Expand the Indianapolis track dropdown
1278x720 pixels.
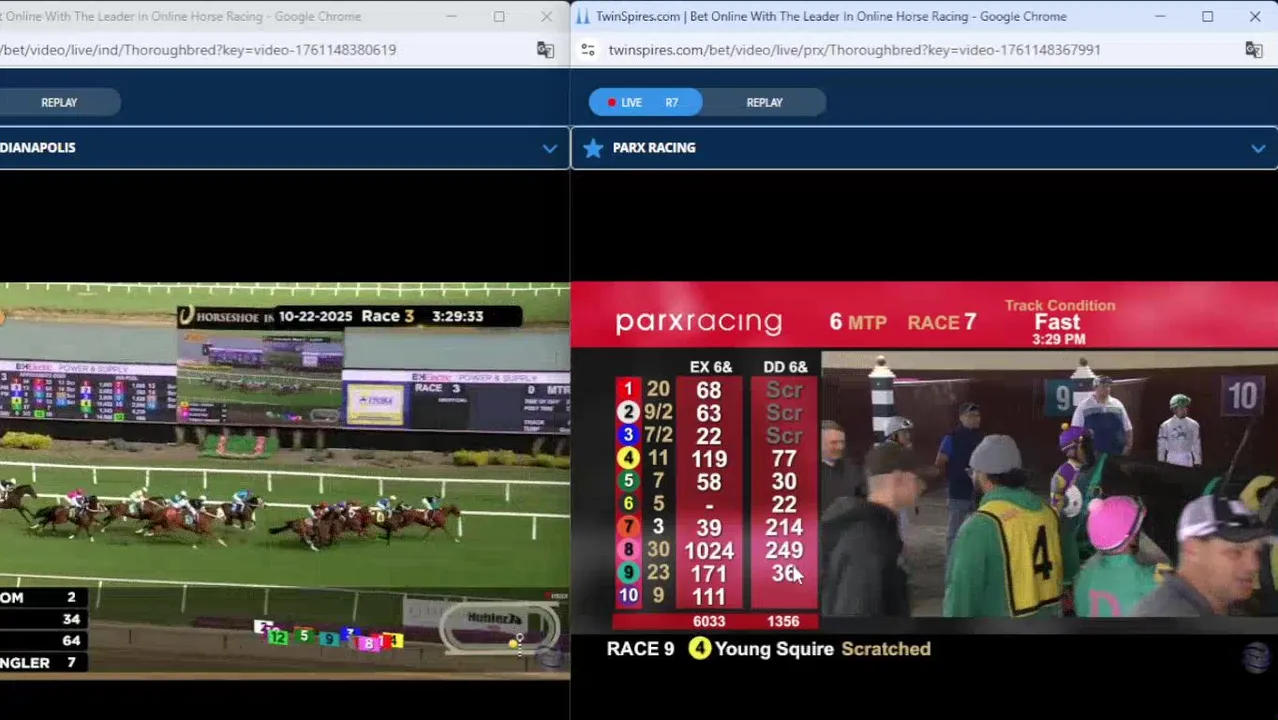549,148
